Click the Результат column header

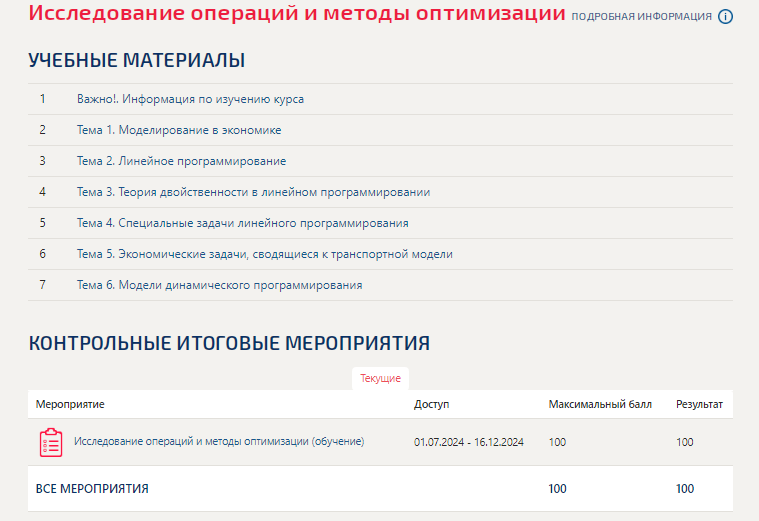click(x=699, y=404)
